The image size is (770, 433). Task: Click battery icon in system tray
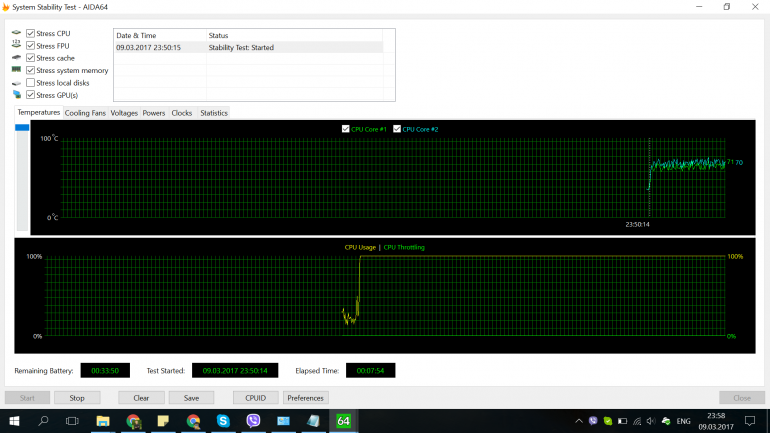point(622,421)
